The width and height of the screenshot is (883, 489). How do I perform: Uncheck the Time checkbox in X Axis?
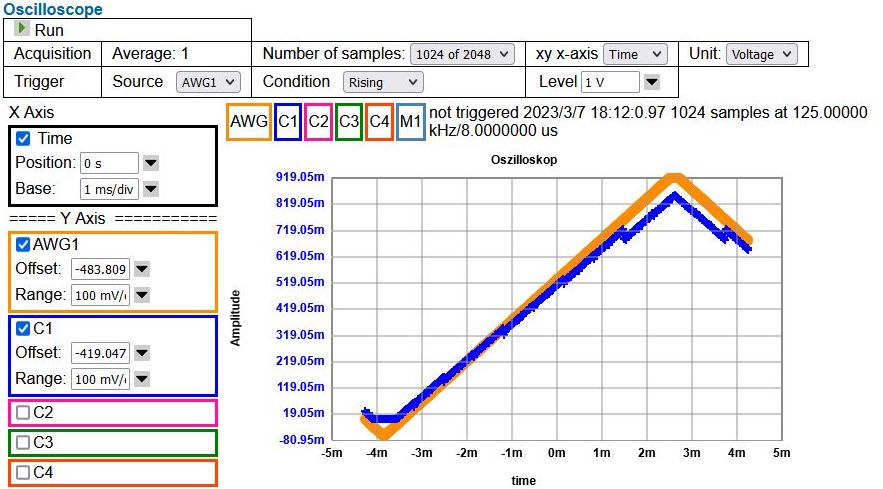(x=23, y=139)
